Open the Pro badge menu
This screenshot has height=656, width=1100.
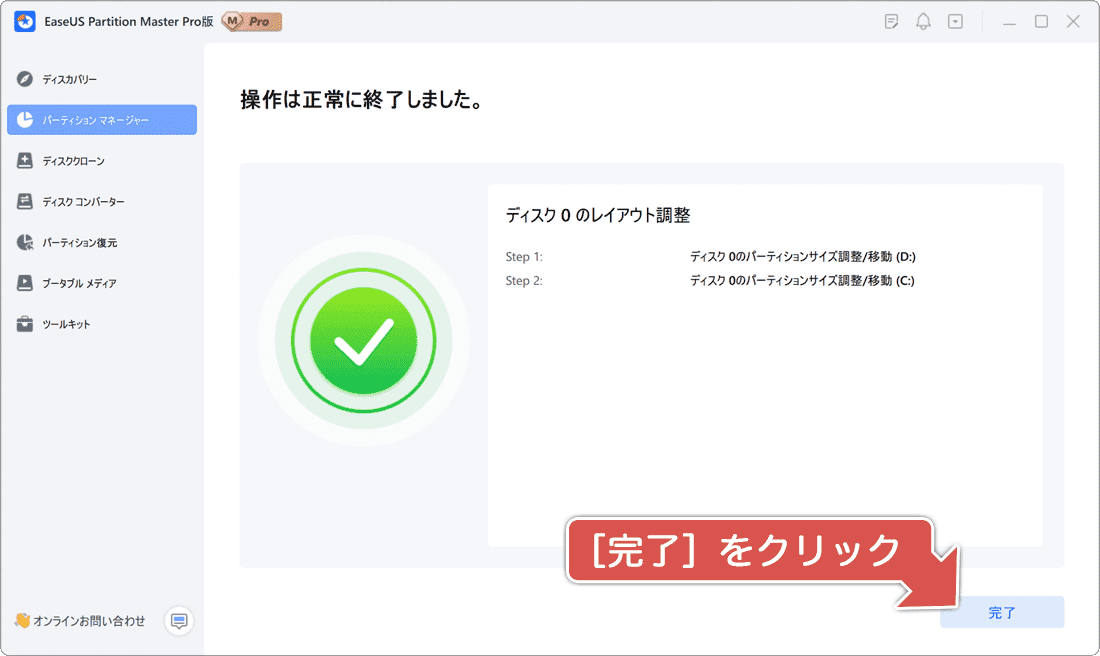point(250,21)
